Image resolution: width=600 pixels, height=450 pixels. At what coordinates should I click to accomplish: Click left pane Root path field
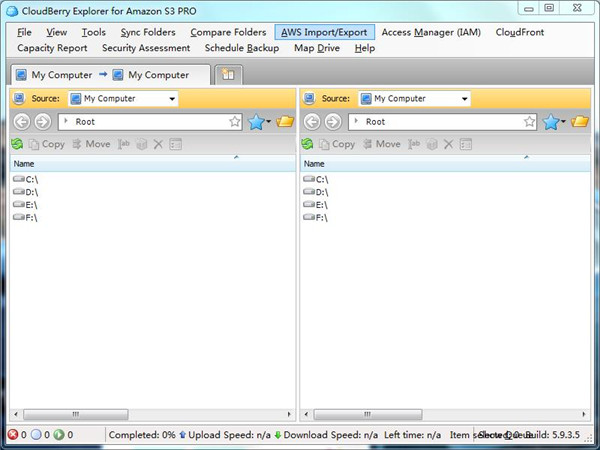(x=150, y=122)
